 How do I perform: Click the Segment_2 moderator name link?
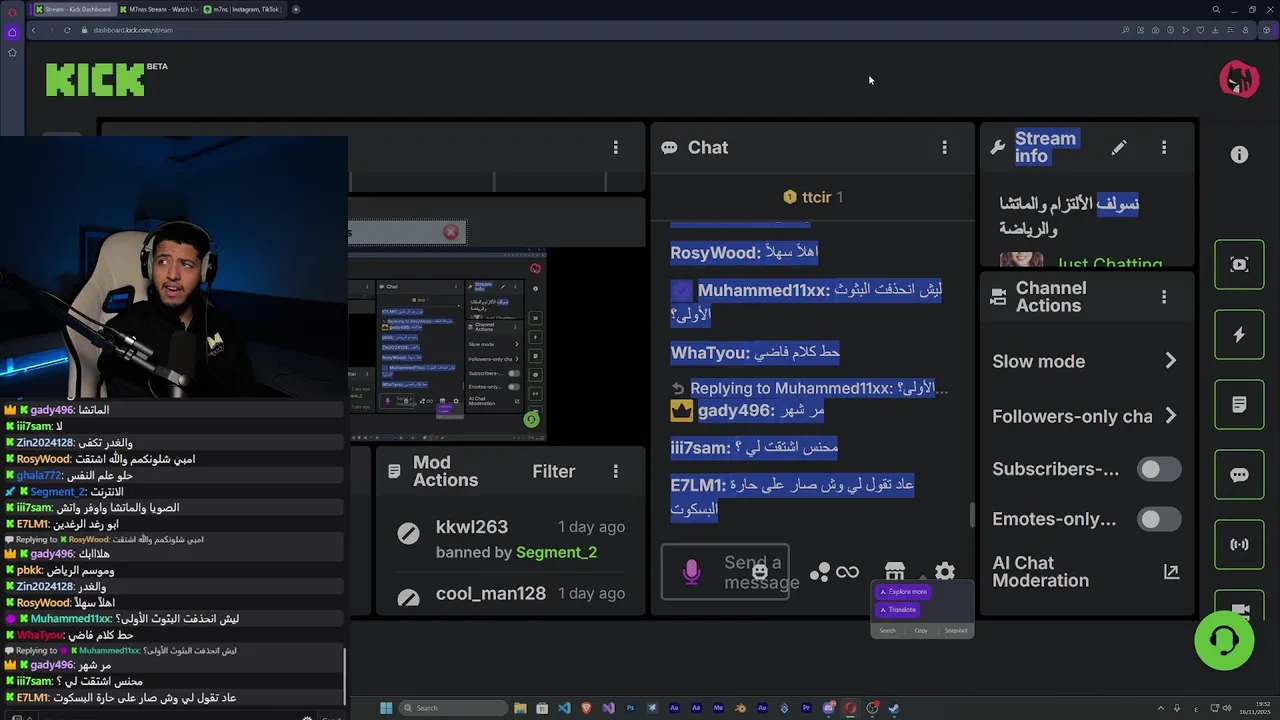pyautogui.click(x=556, y=552)
